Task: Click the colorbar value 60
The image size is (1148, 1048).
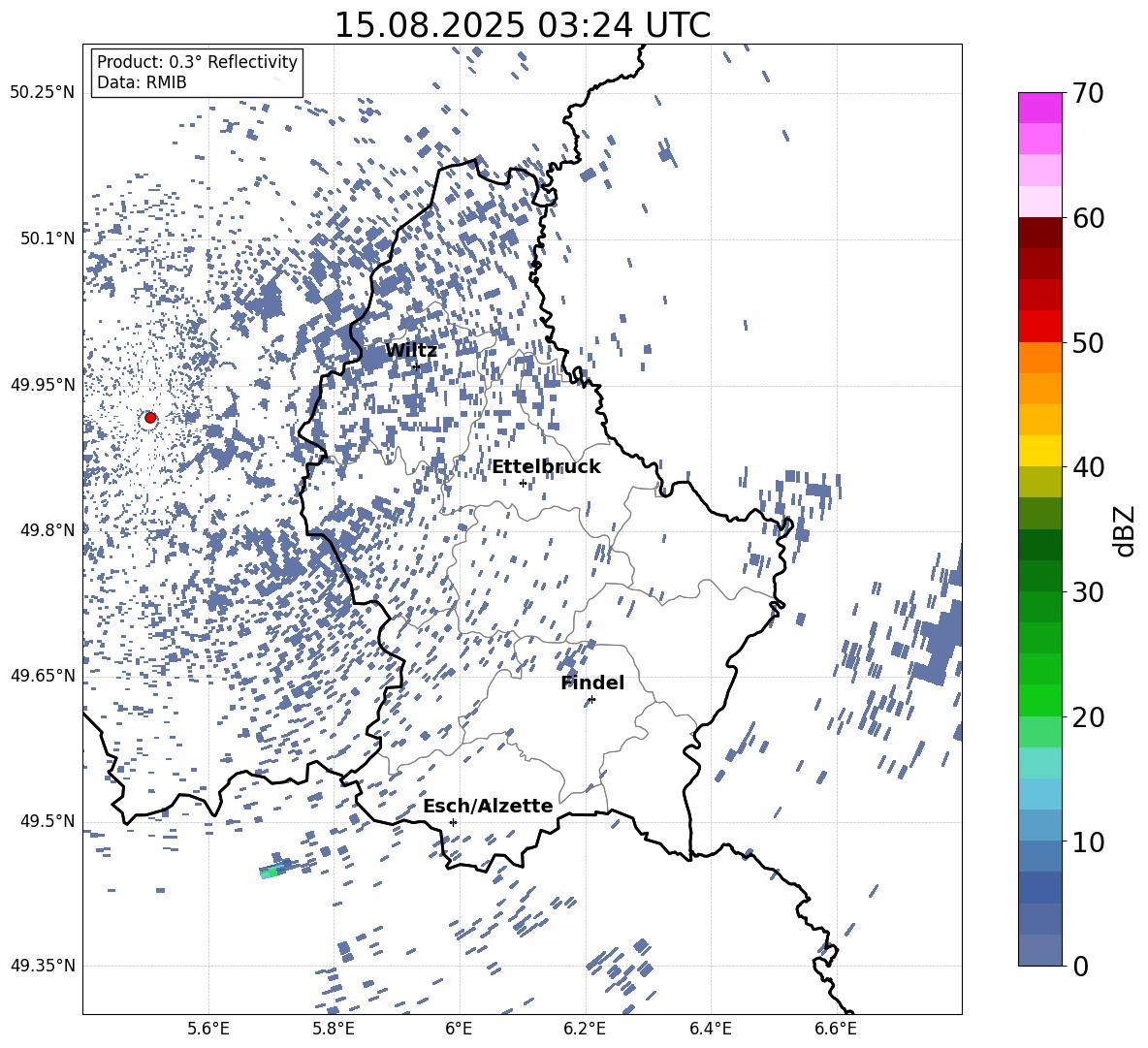Action: pos(1088,218)
